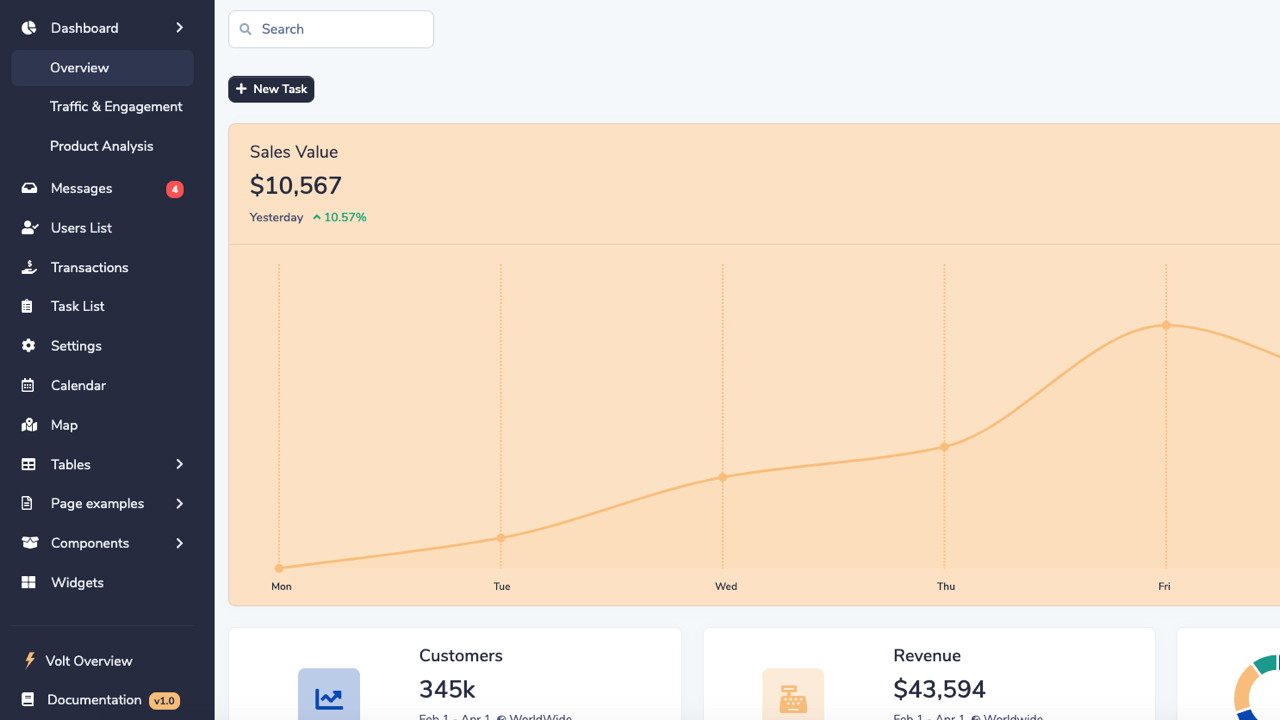
Task: Create a New Task
Action: pos(271,89)
